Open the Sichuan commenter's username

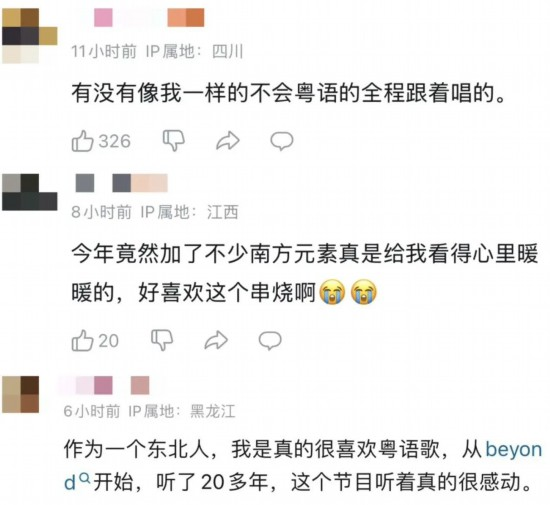149,18
